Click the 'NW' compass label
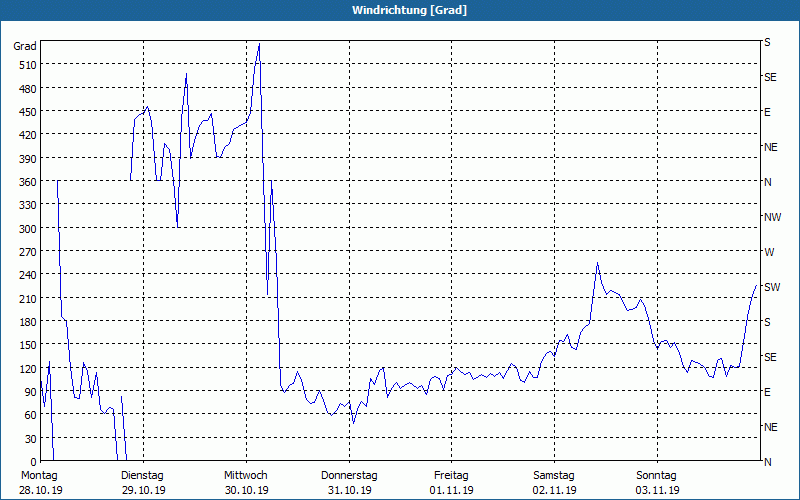This screenshot has width=800, height=500. 773,217
